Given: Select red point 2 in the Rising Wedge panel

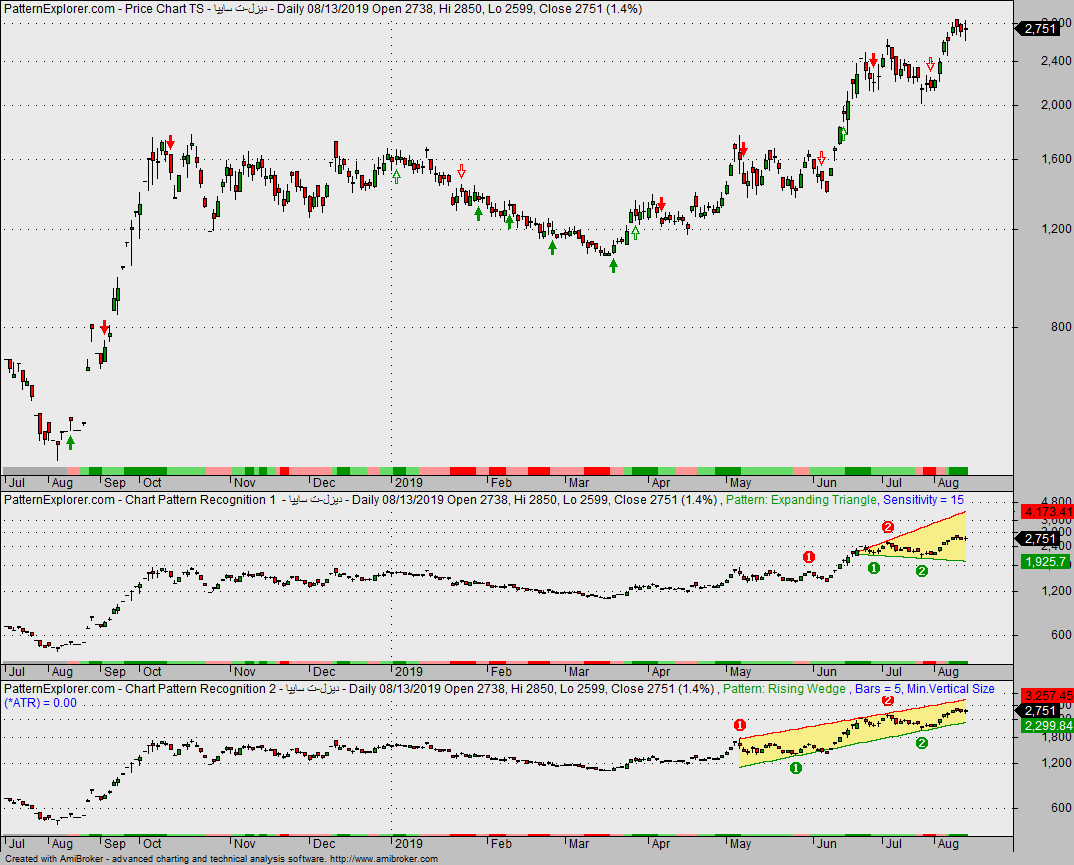Looking at the screenshot, I should tap(888, 700).
